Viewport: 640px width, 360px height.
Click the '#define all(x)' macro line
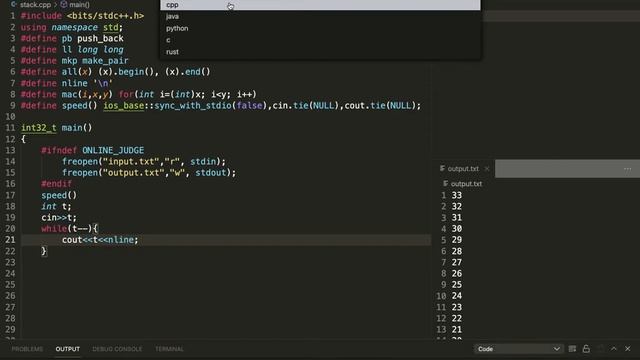click(116, 72)
